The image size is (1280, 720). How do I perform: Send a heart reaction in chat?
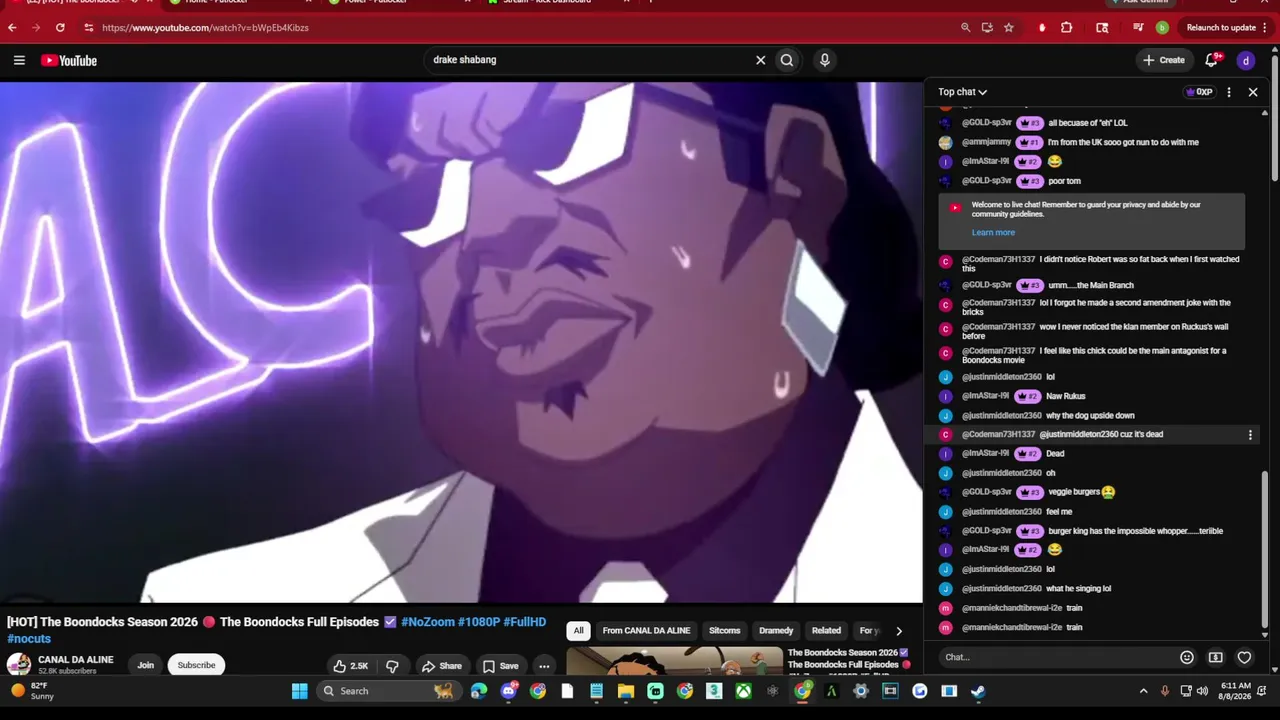[x=1244, y=657]
